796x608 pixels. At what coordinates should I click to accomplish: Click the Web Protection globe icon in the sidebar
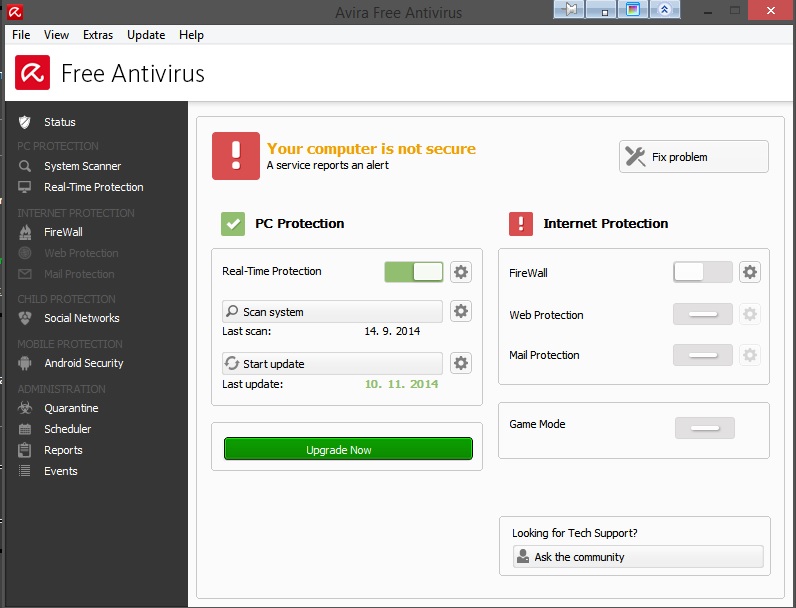[x=24, y=253]
